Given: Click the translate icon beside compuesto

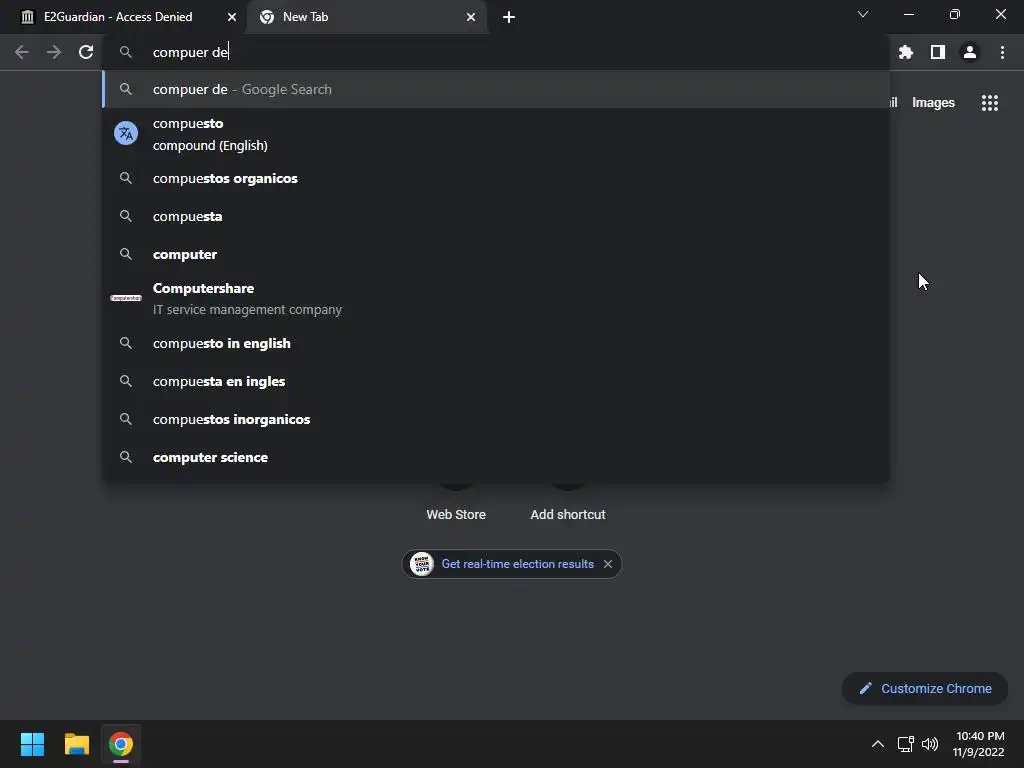Looking at the screenshot, I should click(126, 133).
